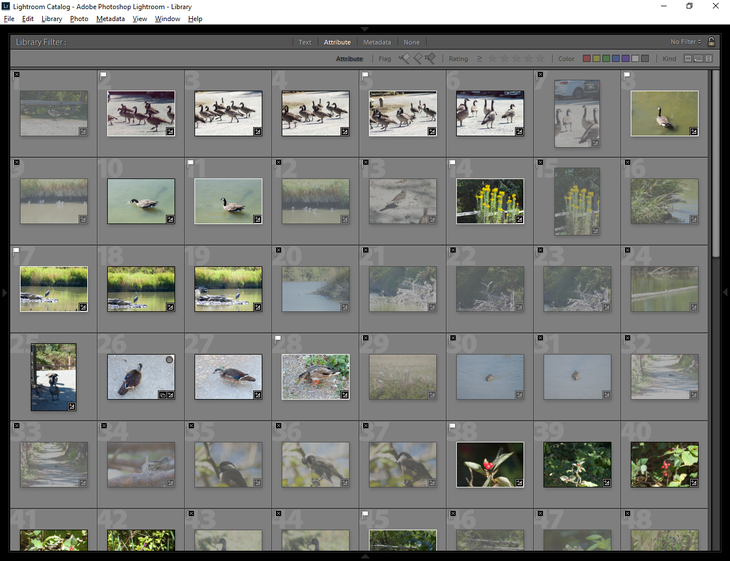The height and width of the screenshot is (561, 730).
Task: Switch library filter to Text
Action: (305, 42)
